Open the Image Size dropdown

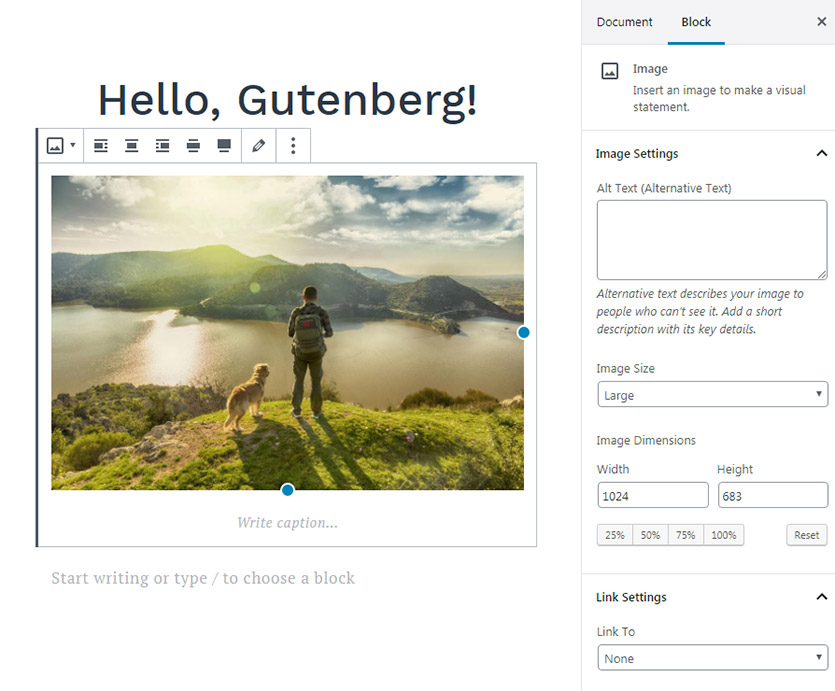coord(713,394)
